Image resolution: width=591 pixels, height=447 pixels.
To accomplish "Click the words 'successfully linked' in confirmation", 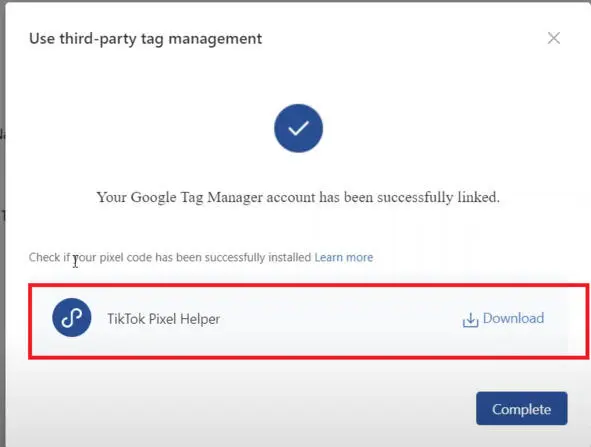I will 438,197.
